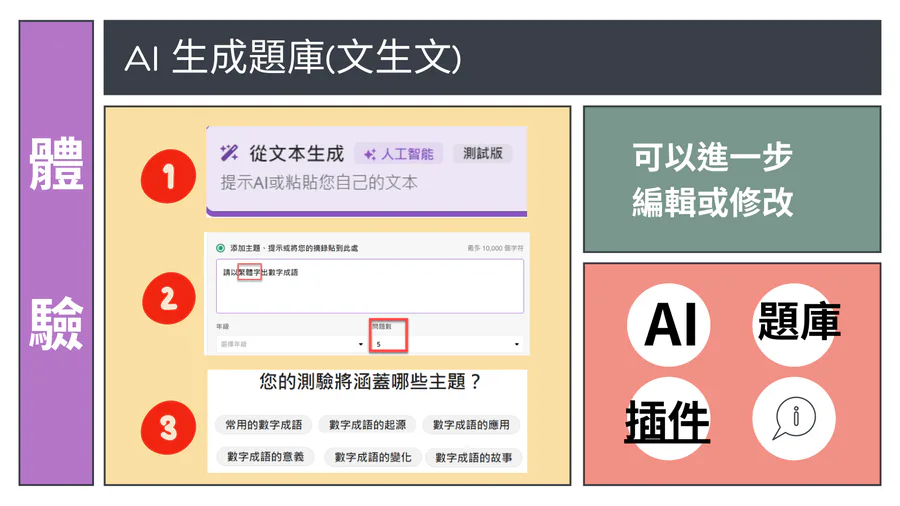
Task: Click the red number 2 step badge
Action: (x=168, y=299)
